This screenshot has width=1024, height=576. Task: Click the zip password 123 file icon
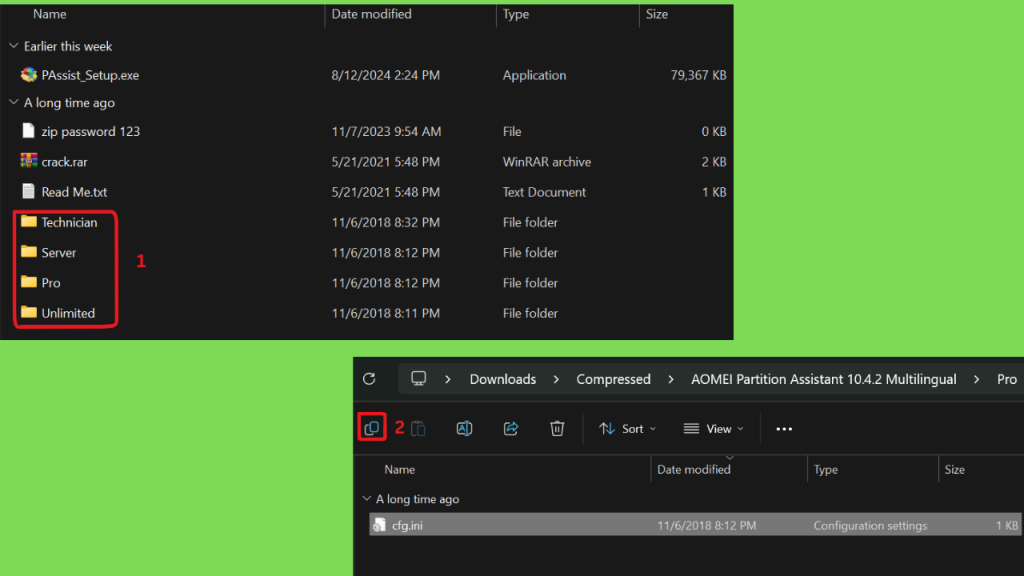tap(28, 131)
